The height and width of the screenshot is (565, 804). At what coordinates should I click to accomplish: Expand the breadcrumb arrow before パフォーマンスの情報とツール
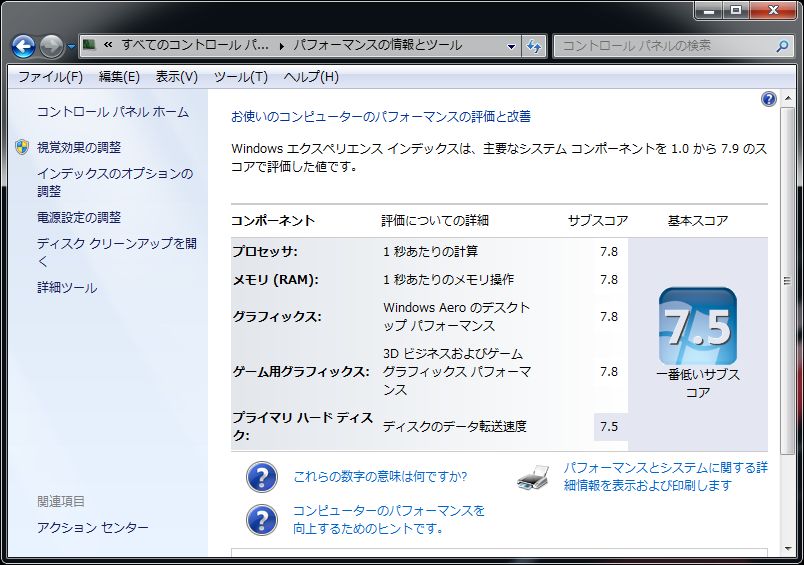point(282,46)
